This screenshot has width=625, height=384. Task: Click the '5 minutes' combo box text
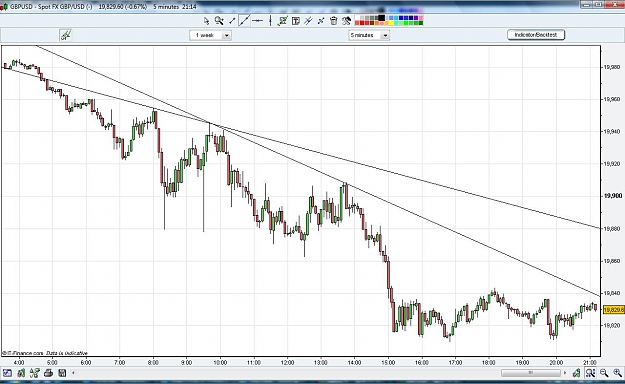click(362, 35)
